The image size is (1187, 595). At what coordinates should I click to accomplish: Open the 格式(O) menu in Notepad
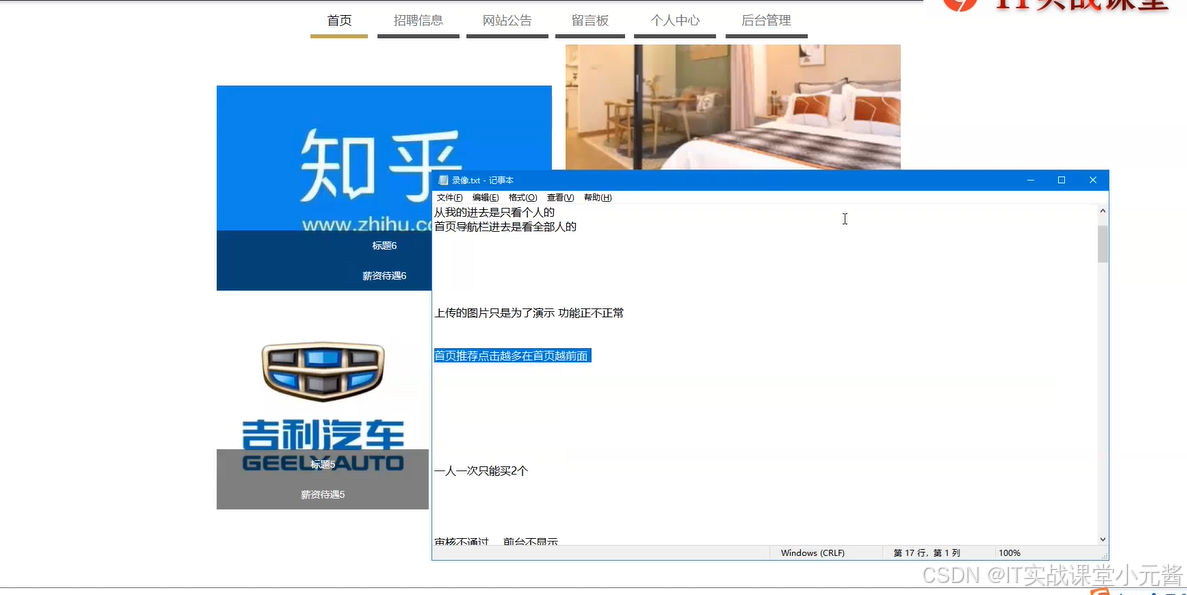[522, 198]
